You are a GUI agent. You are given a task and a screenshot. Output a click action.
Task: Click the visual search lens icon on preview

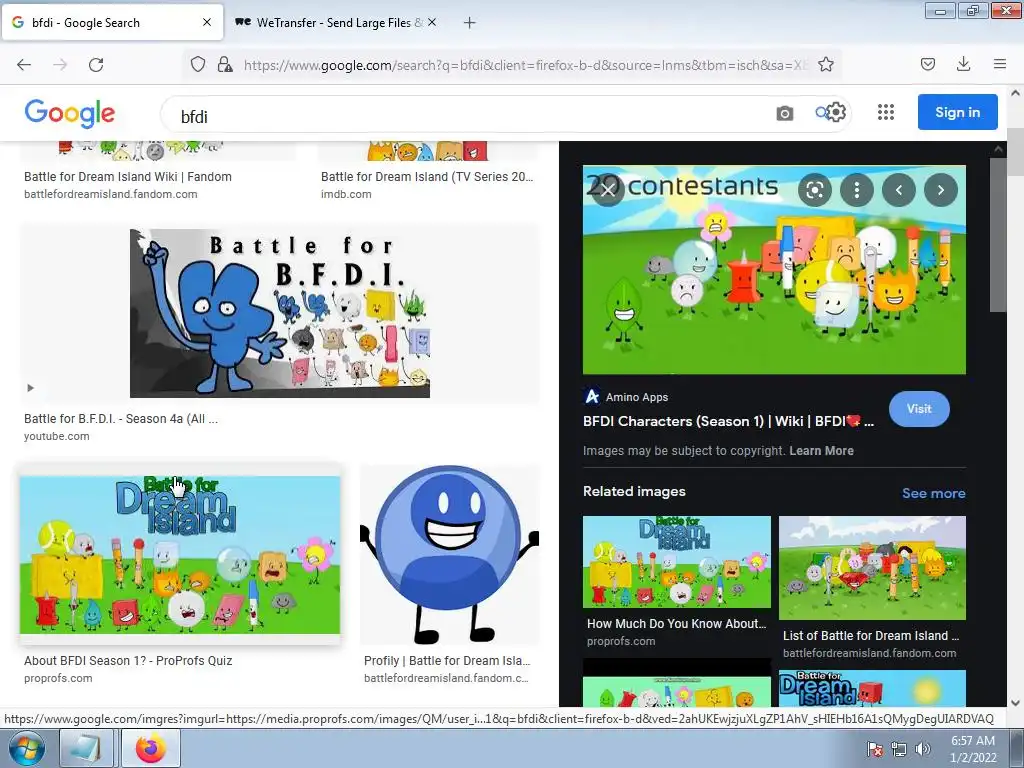[x=814, y=190]
